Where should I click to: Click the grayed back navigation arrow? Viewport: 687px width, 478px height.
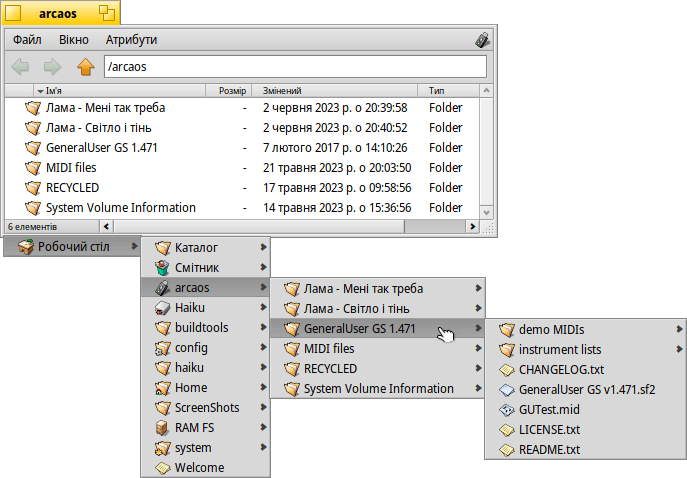click(20, 67)
